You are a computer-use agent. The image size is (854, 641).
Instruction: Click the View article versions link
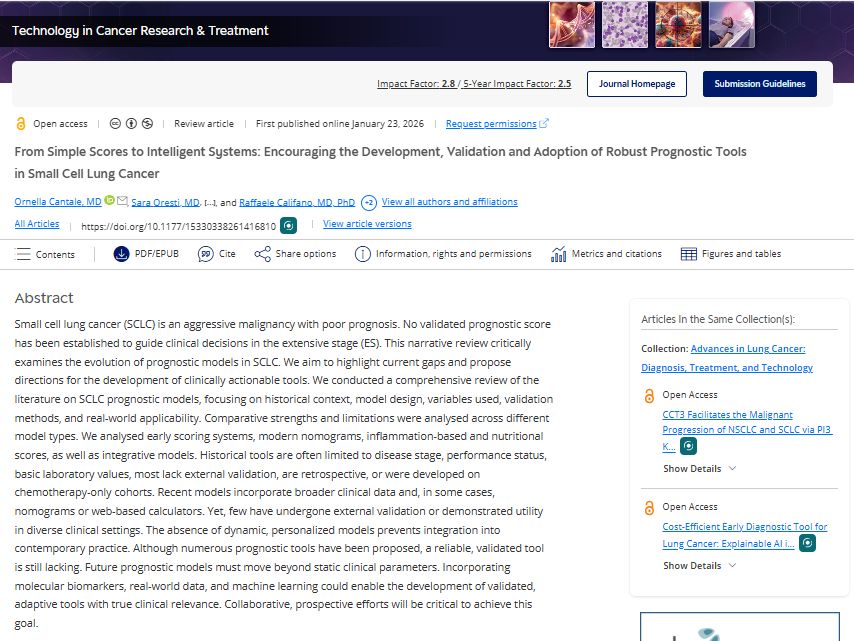367,224
